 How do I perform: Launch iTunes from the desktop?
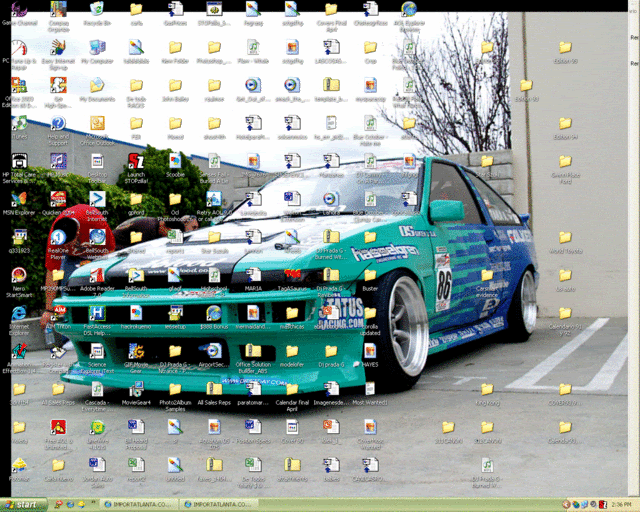[19, 123]
